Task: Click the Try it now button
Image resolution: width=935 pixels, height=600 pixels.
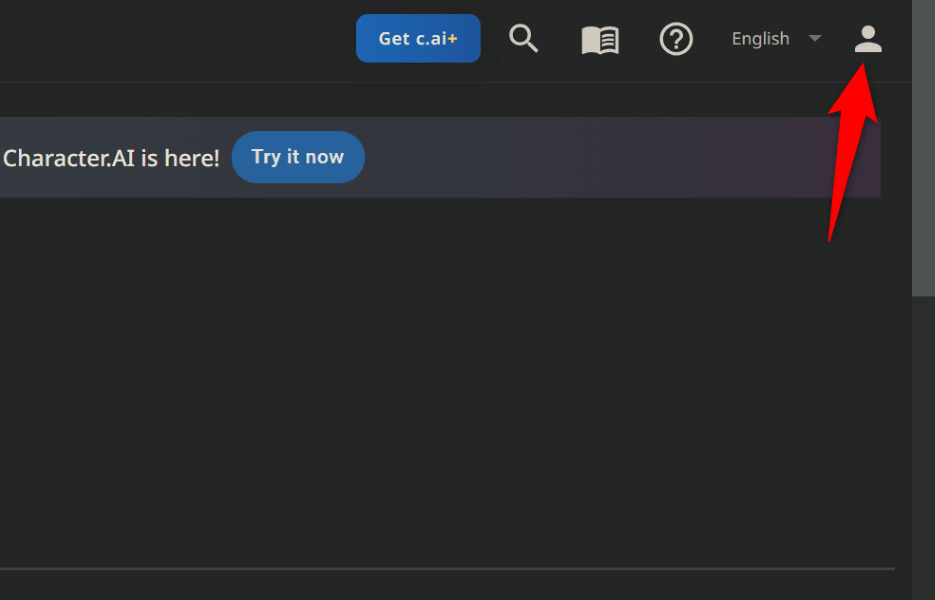Action: point(298,157)
